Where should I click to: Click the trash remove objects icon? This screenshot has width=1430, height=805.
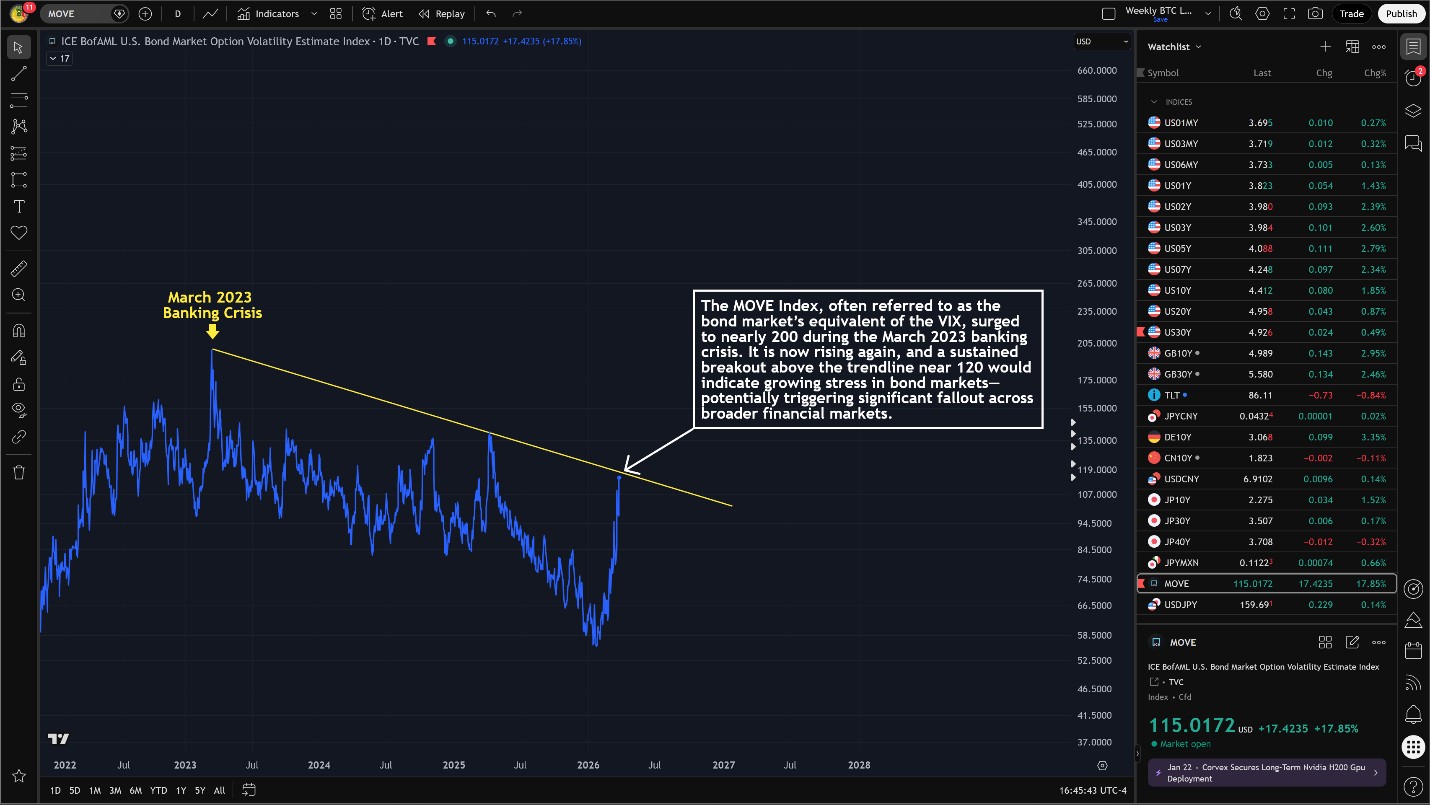[18, 472]
